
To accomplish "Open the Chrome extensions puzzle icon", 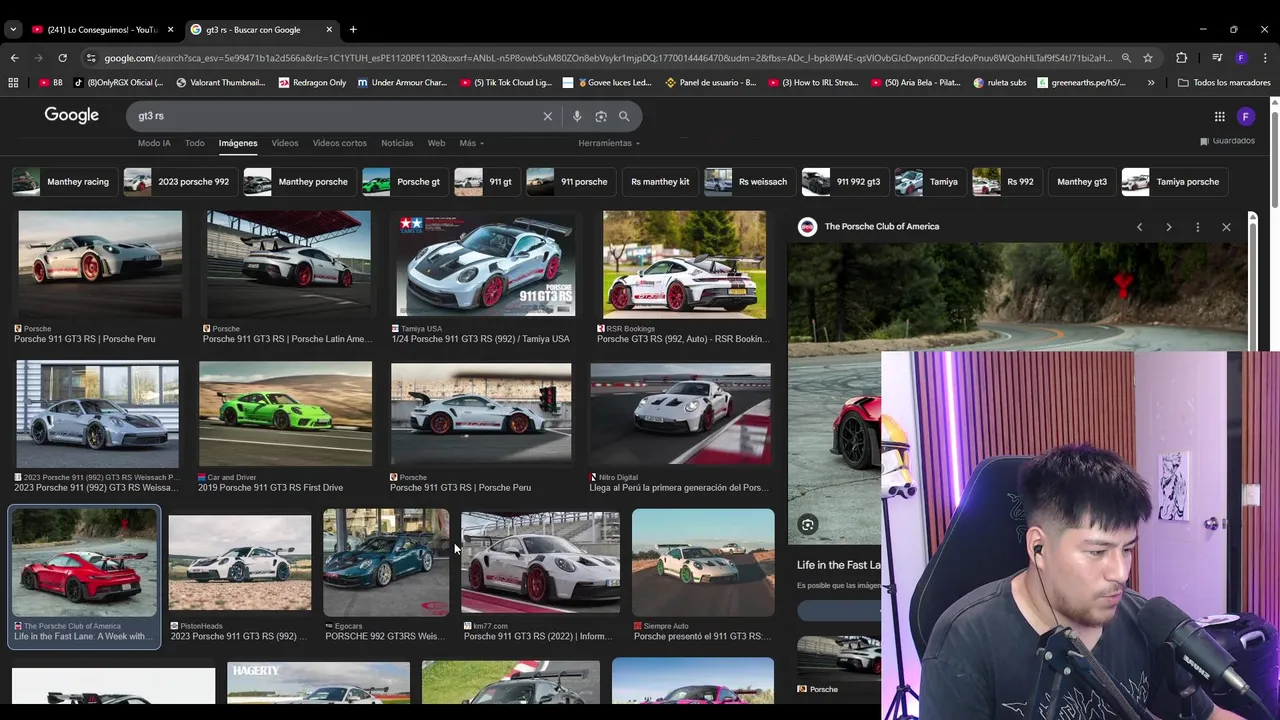I will tap(1181, 58).
